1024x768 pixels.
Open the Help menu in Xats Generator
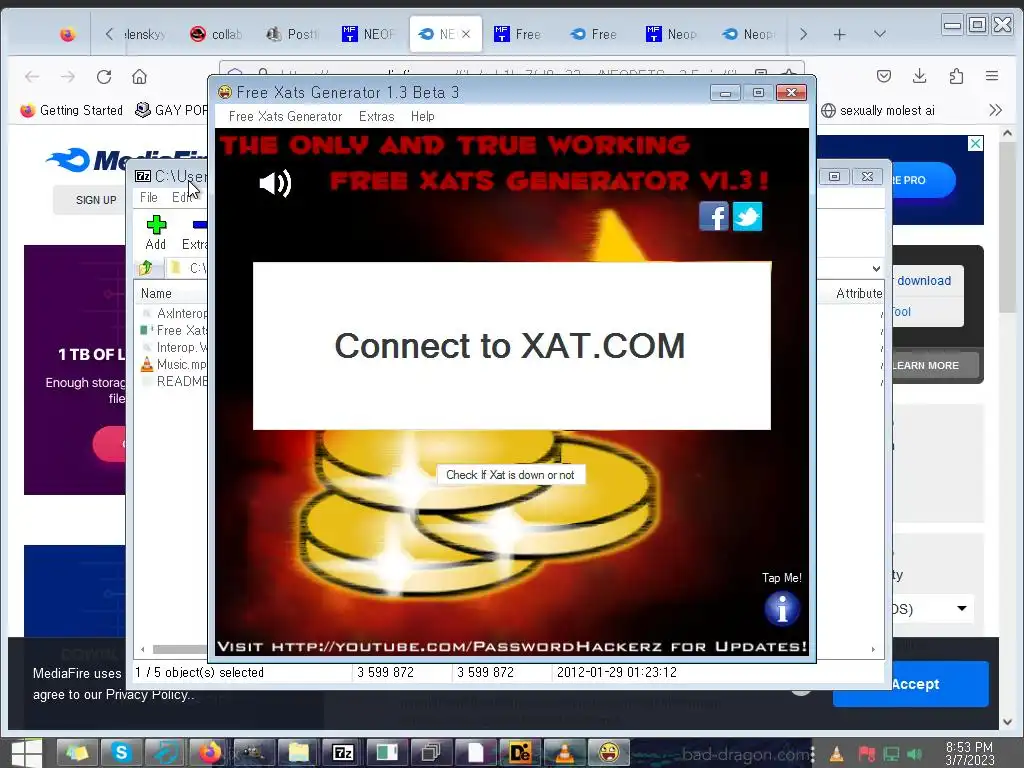click(423, 116)
